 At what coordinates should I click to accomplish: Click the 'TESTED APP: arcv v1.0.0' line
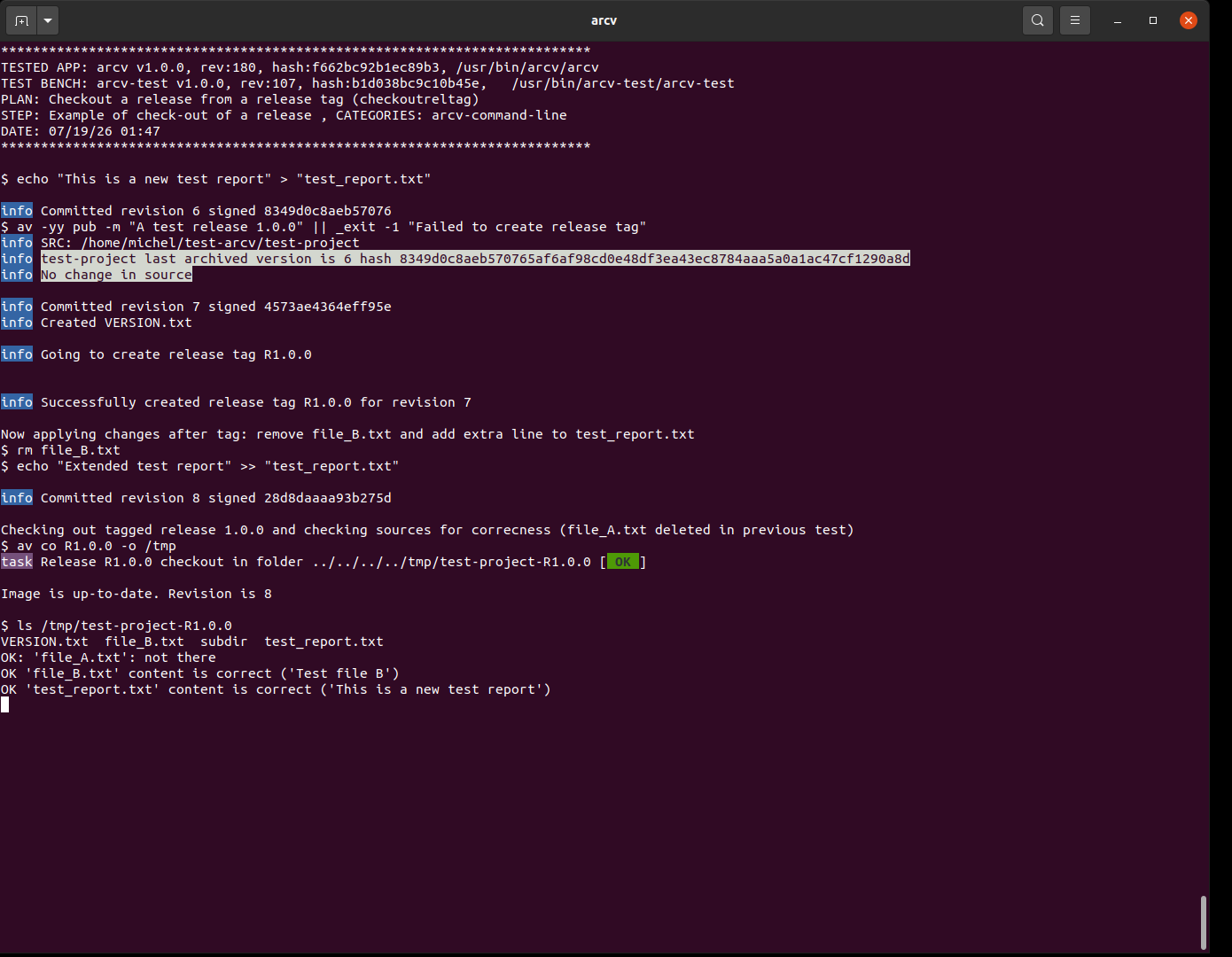[300, 67]
